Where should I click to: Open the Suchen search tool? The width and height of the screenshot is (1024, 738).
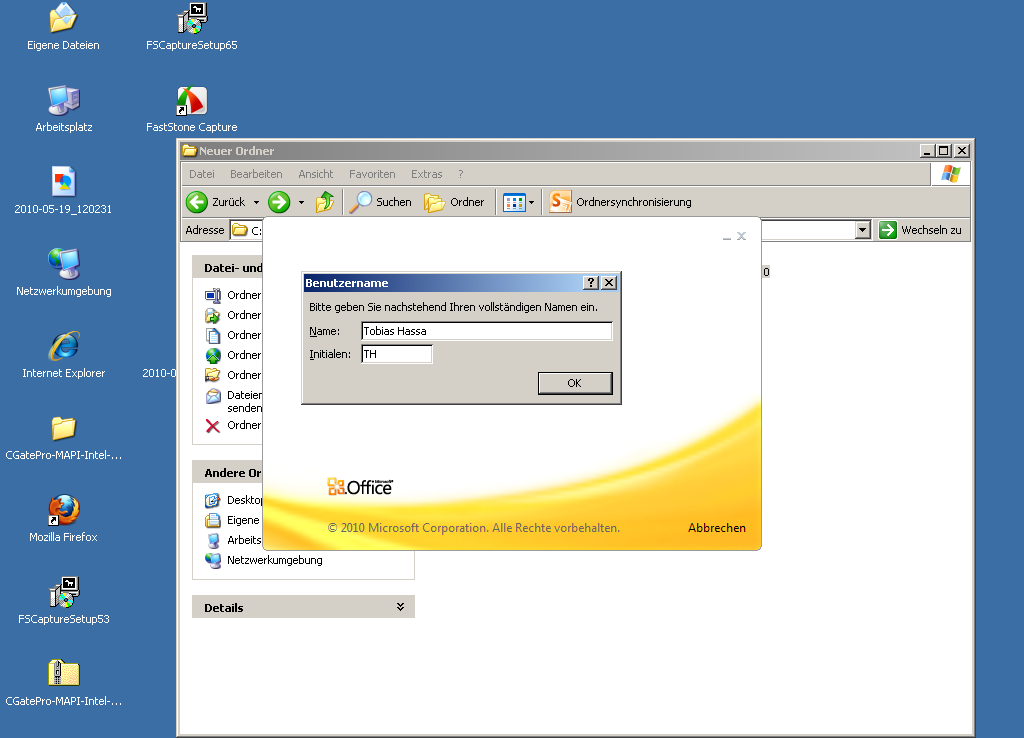[380, 202]
